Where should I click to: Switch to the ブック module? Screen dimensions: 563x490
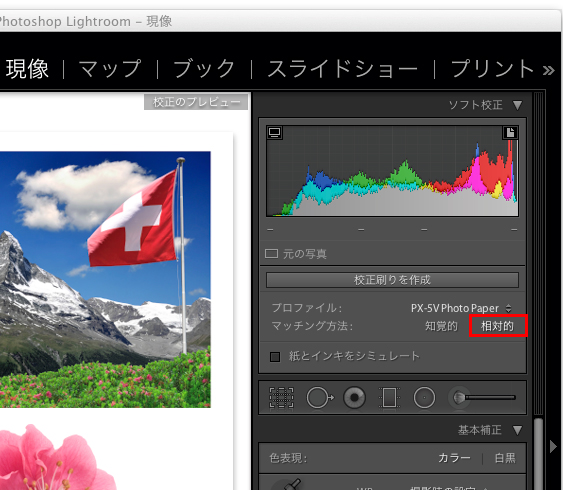[204, 69]
